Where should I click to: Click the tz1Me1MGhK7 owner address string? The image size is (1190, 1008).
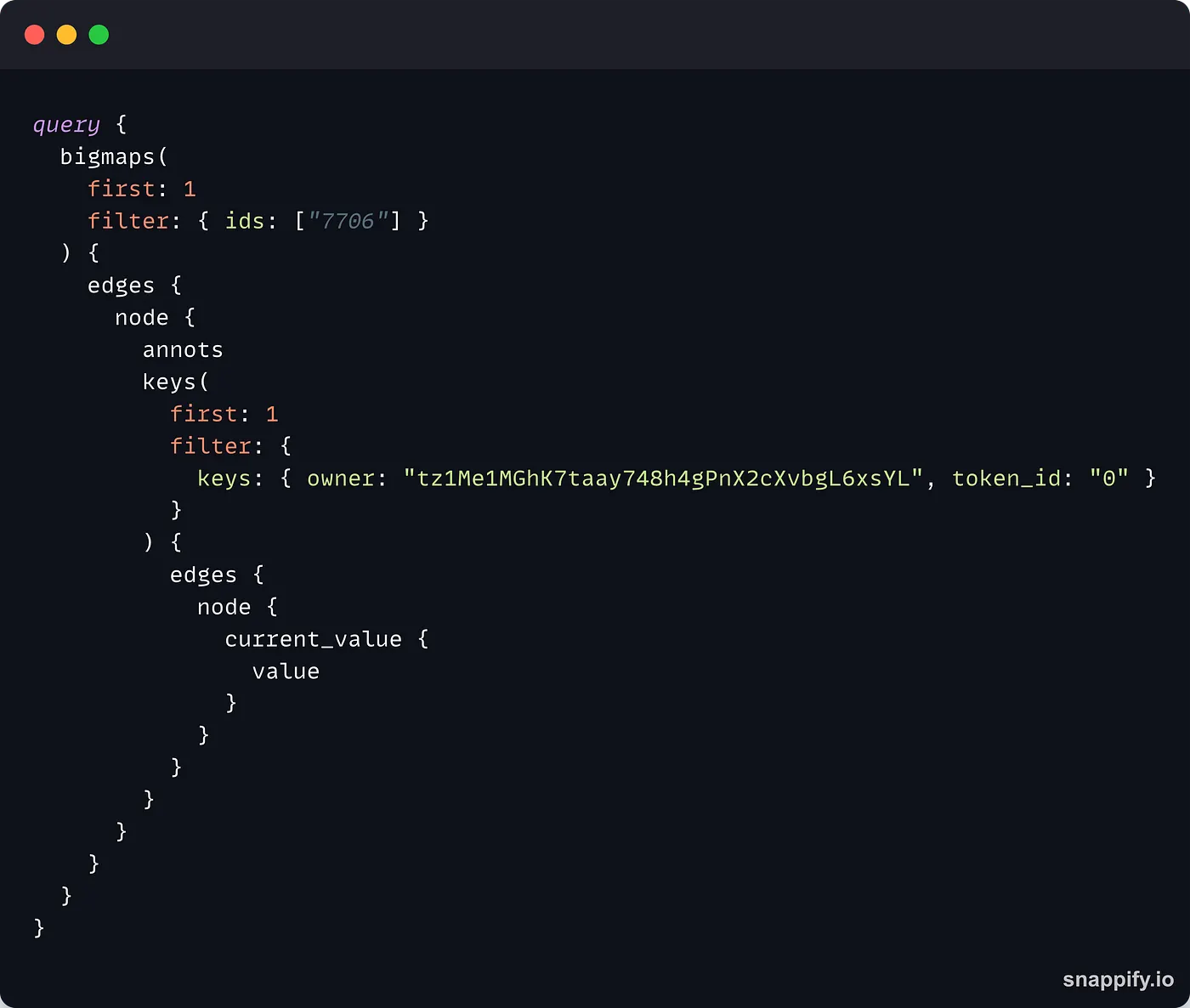click(663, 479)
